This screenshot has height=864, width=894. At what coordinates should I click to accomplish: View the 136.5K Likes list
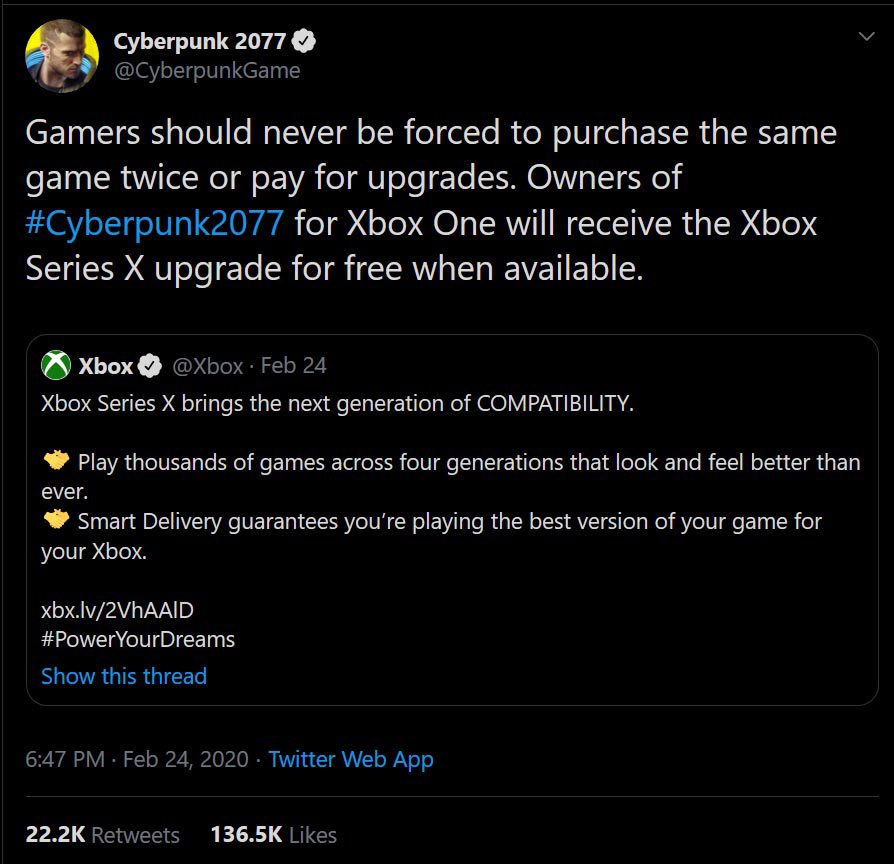[273, 835]
